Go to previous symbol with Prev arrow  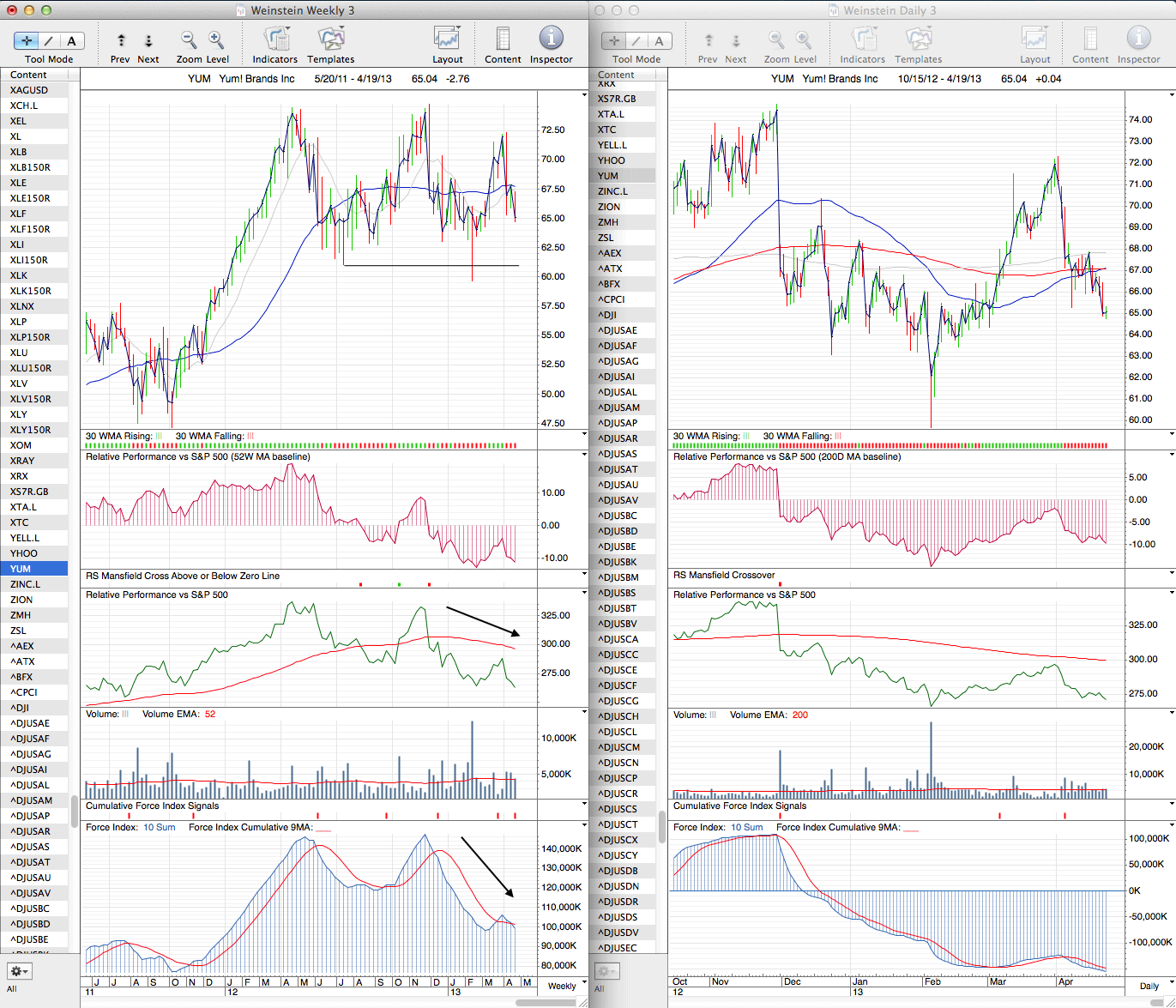121,40
